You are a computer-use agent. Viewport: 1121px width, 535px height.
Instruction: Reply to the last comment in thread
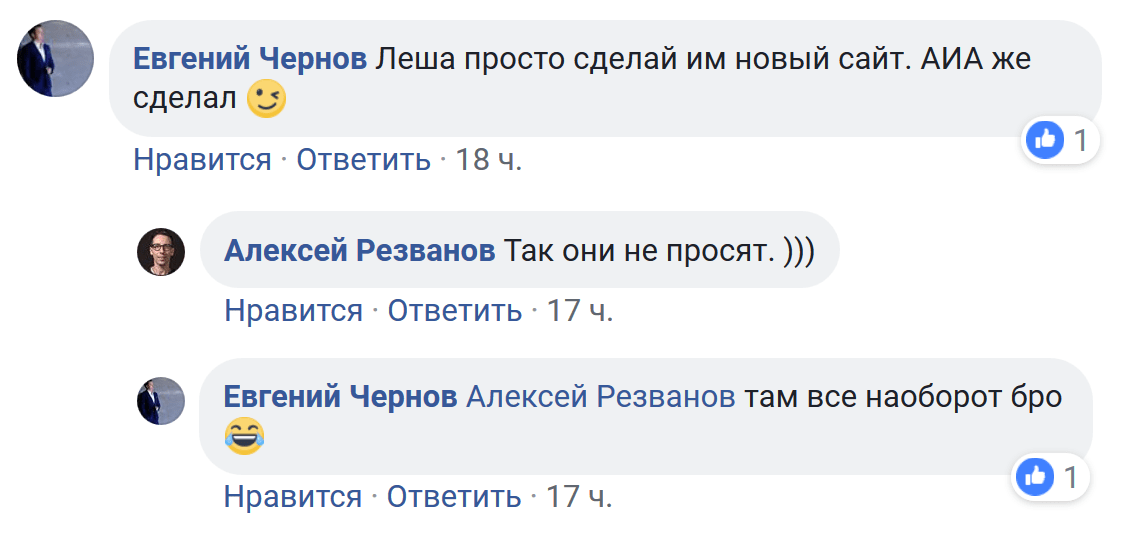(x=455, y=496)
